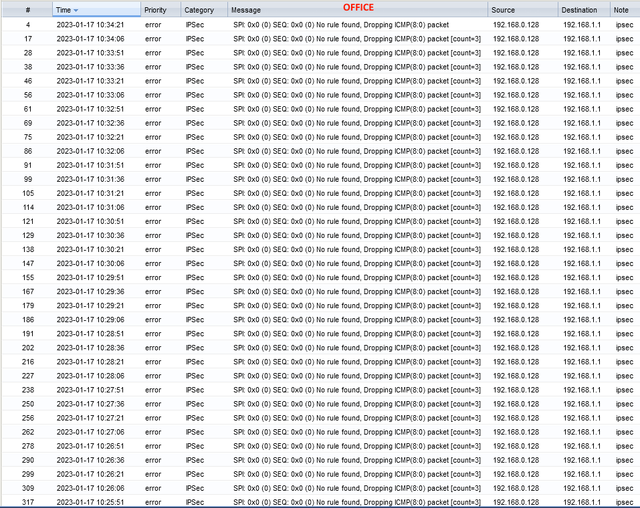
Task: Click the ipsec note in row 147
Action: (624, 264)
